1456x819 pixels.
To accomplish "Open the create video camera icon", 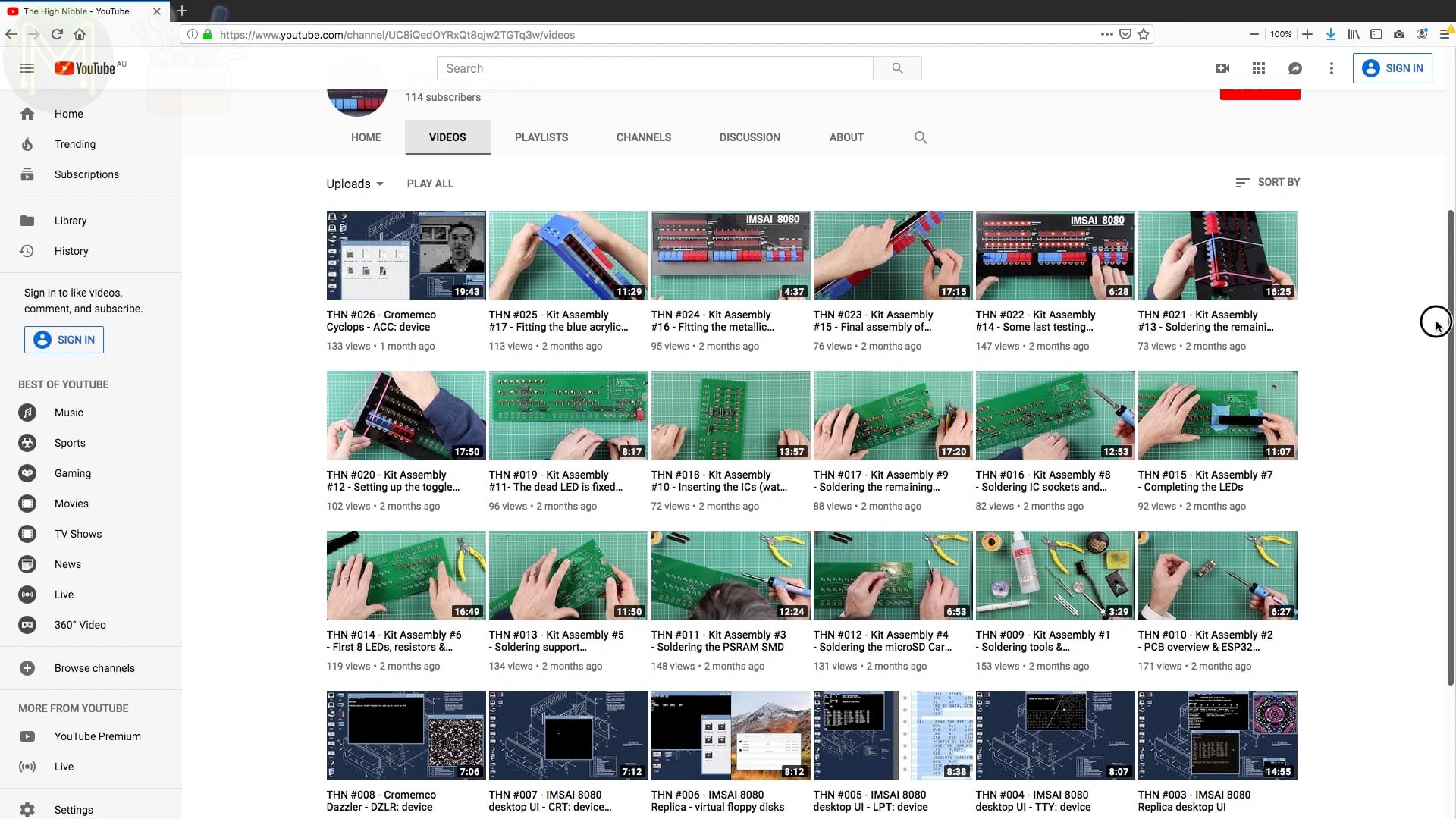I will pyautogui.click(x=1222, y=68).
